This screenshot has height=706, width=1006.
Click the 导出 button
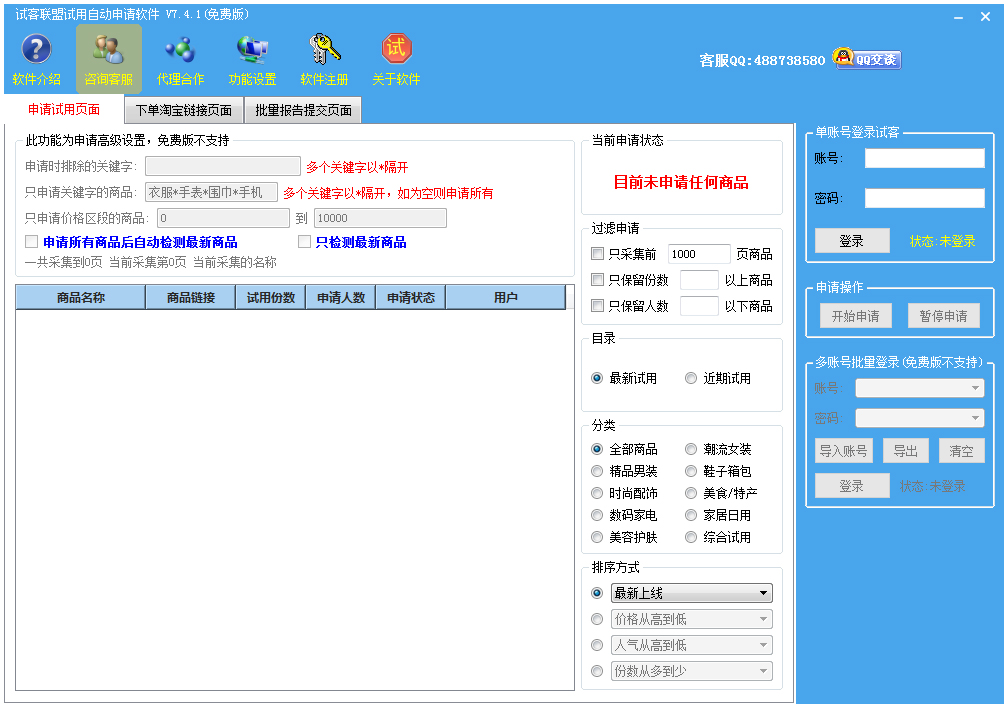coord(906,451)
